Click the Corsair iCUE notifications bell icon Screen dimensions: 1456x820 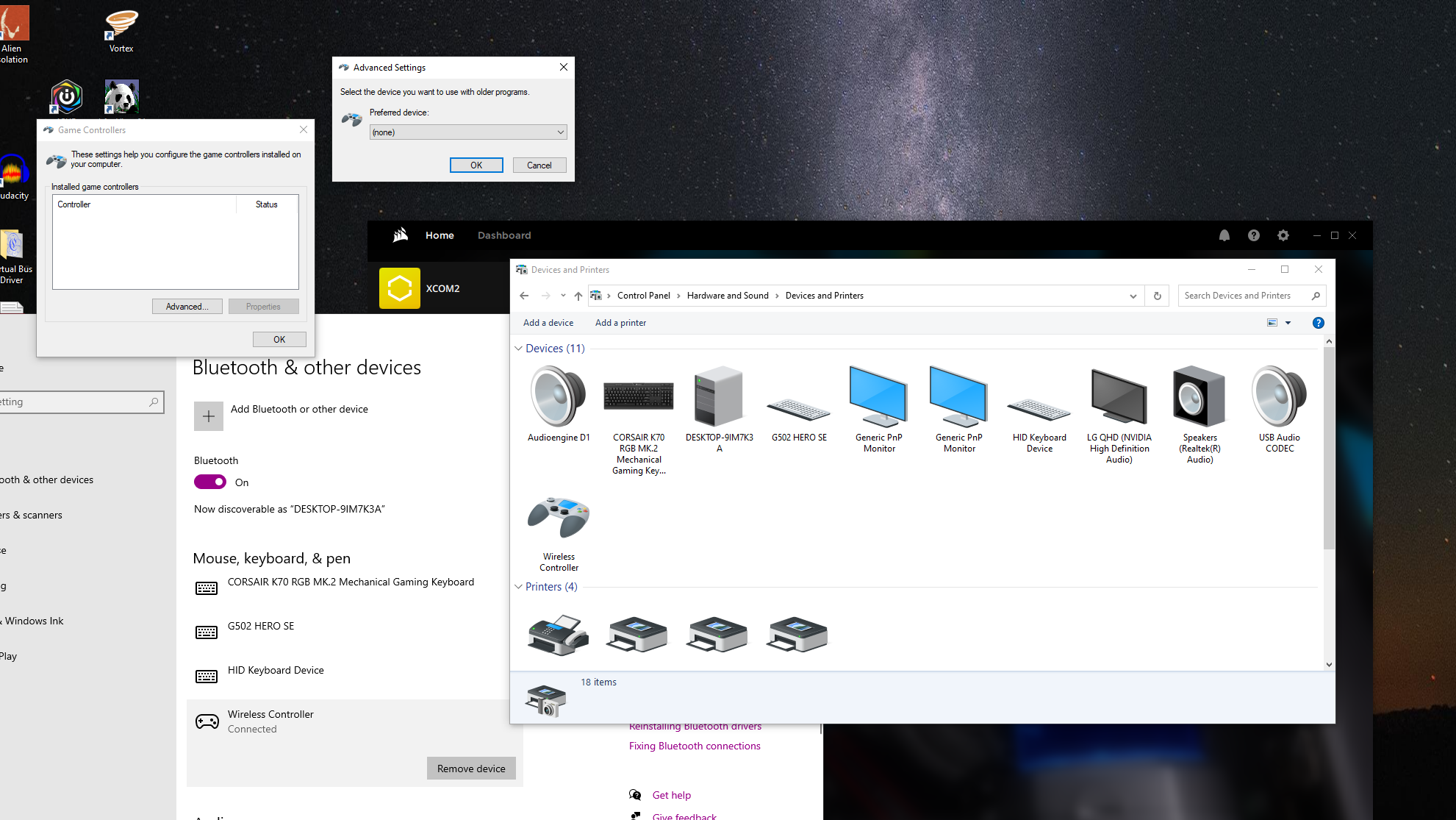(x=1224, y=235)
